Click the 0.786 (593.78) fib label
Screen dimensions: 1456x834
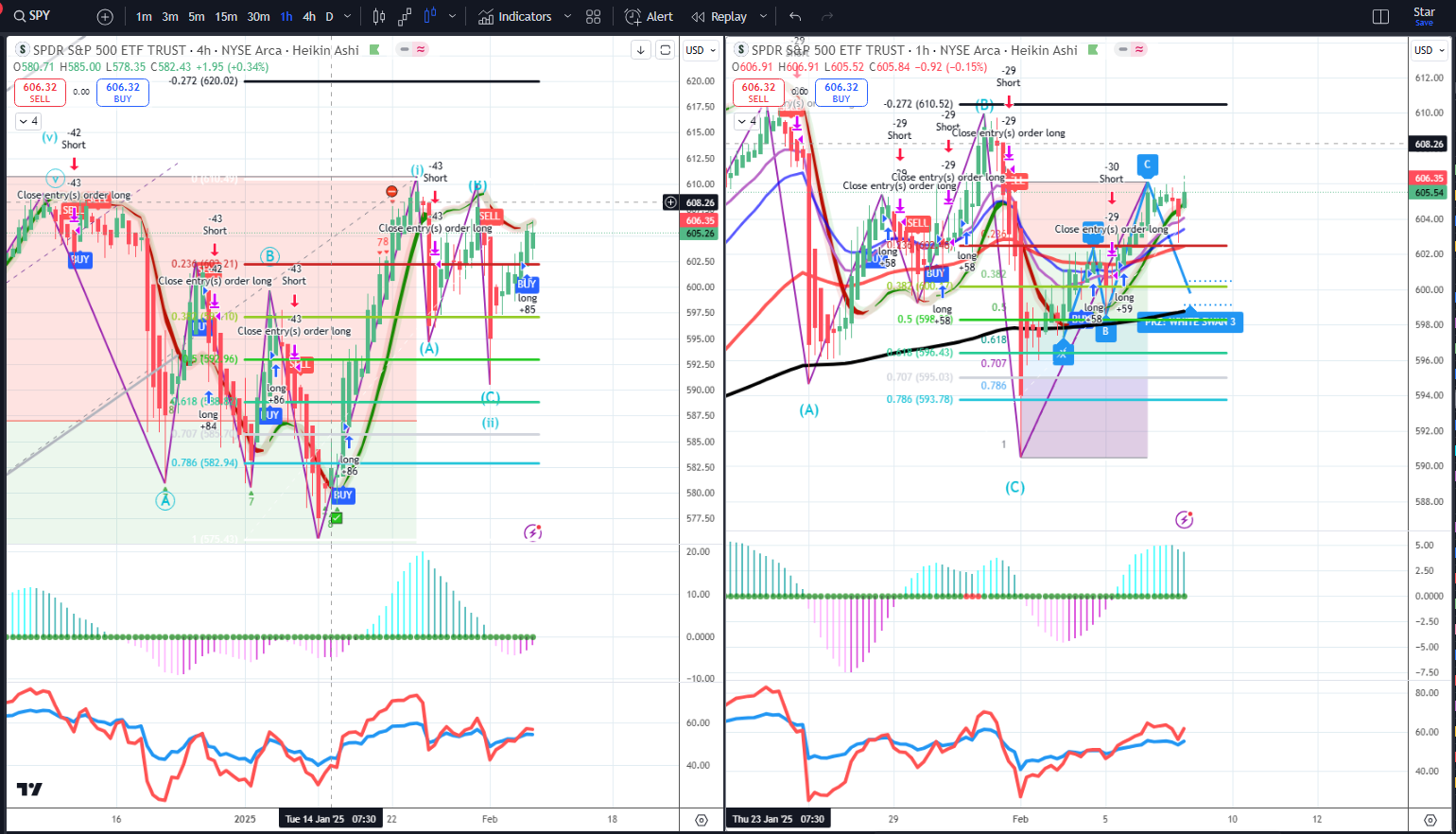[919, 399]
